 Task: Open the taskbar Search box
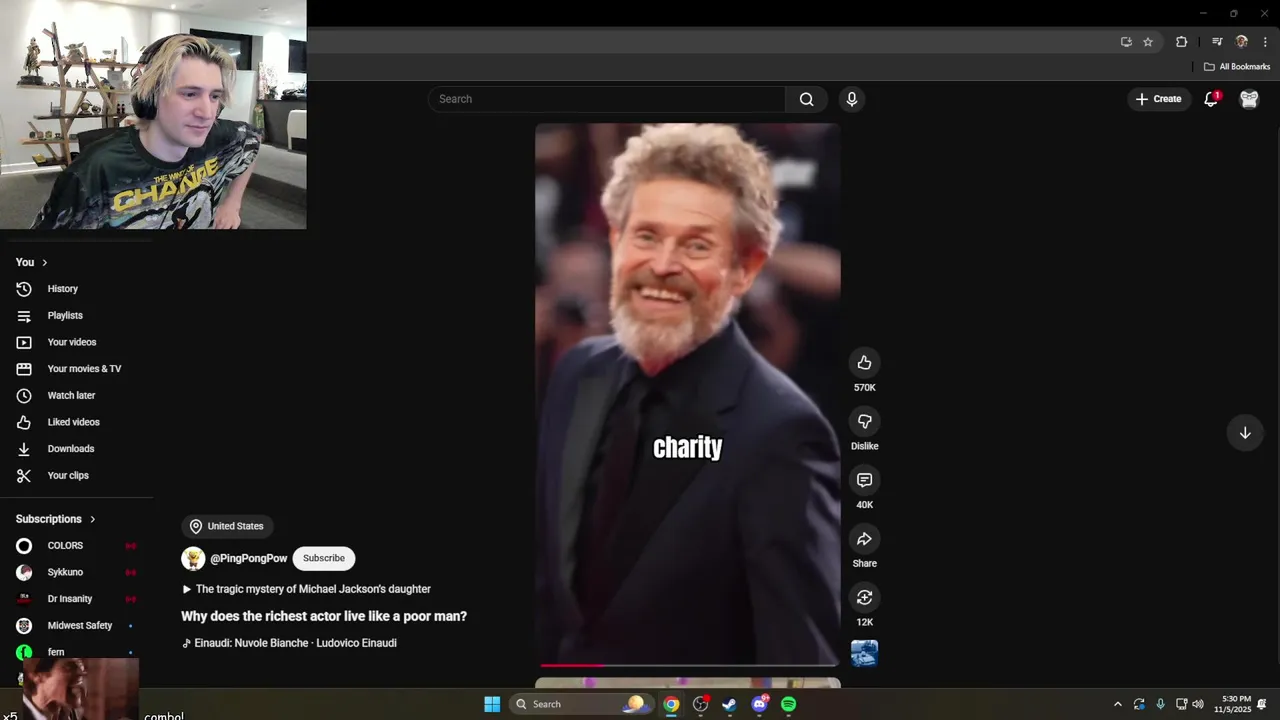[x=580, y=704]
